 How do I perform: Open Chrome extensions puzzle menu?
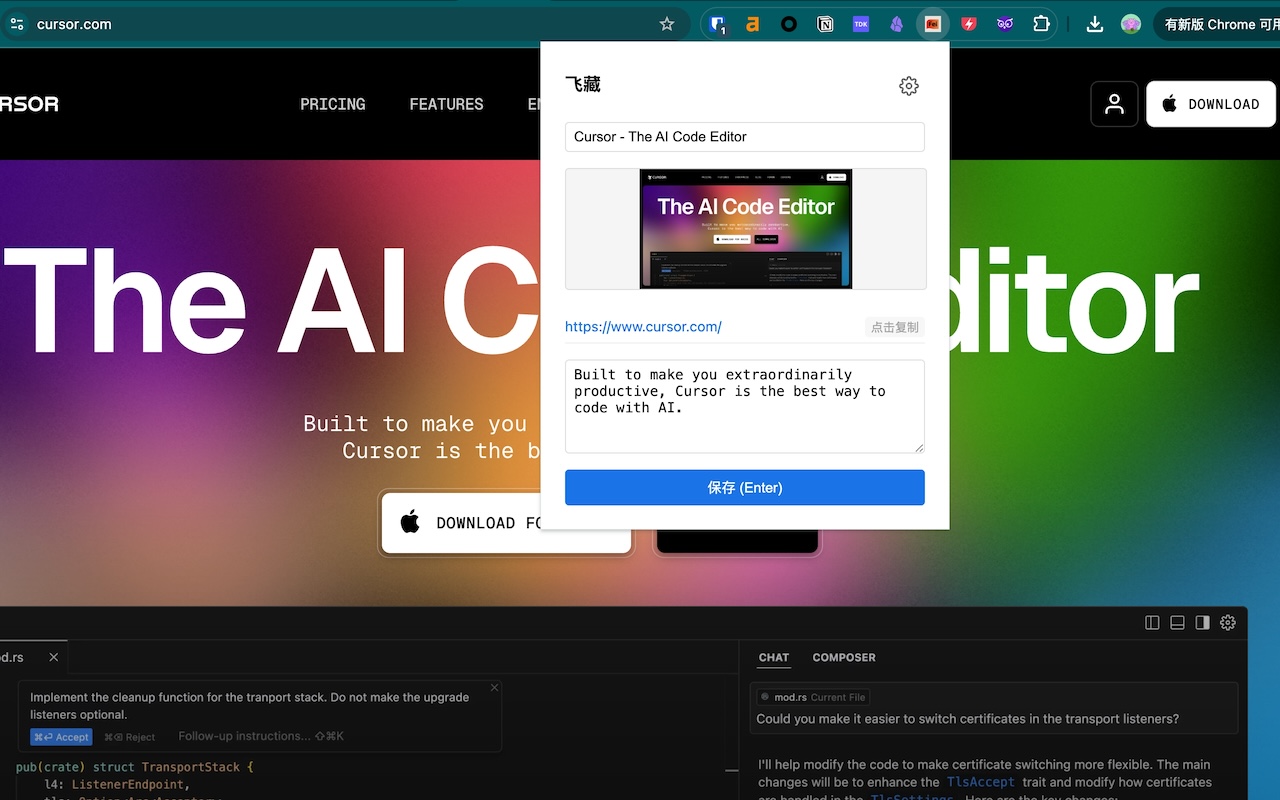(1041, 24)
